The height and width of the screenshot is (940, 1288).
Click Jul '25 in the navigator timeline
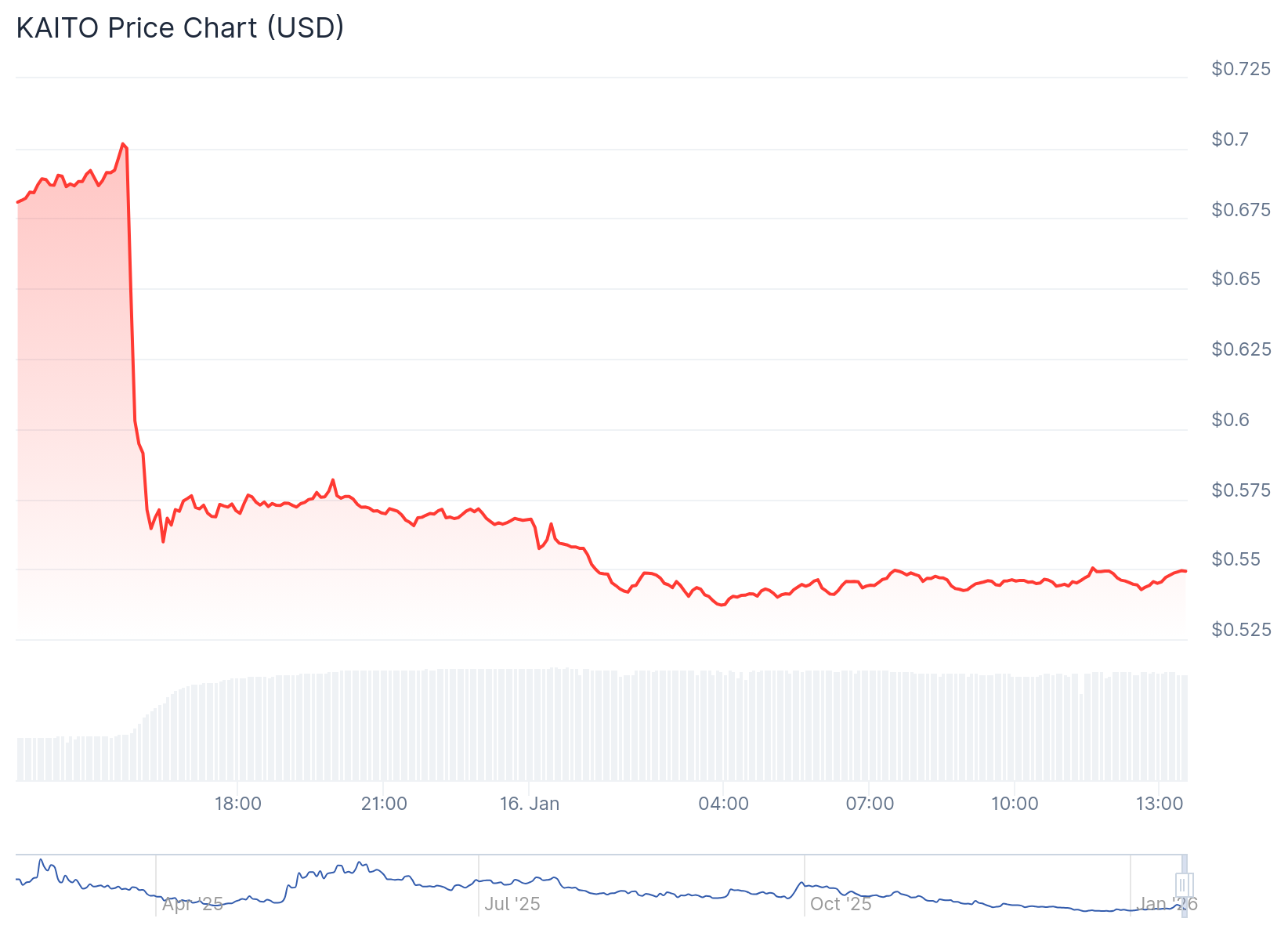(x=512, y=904)
